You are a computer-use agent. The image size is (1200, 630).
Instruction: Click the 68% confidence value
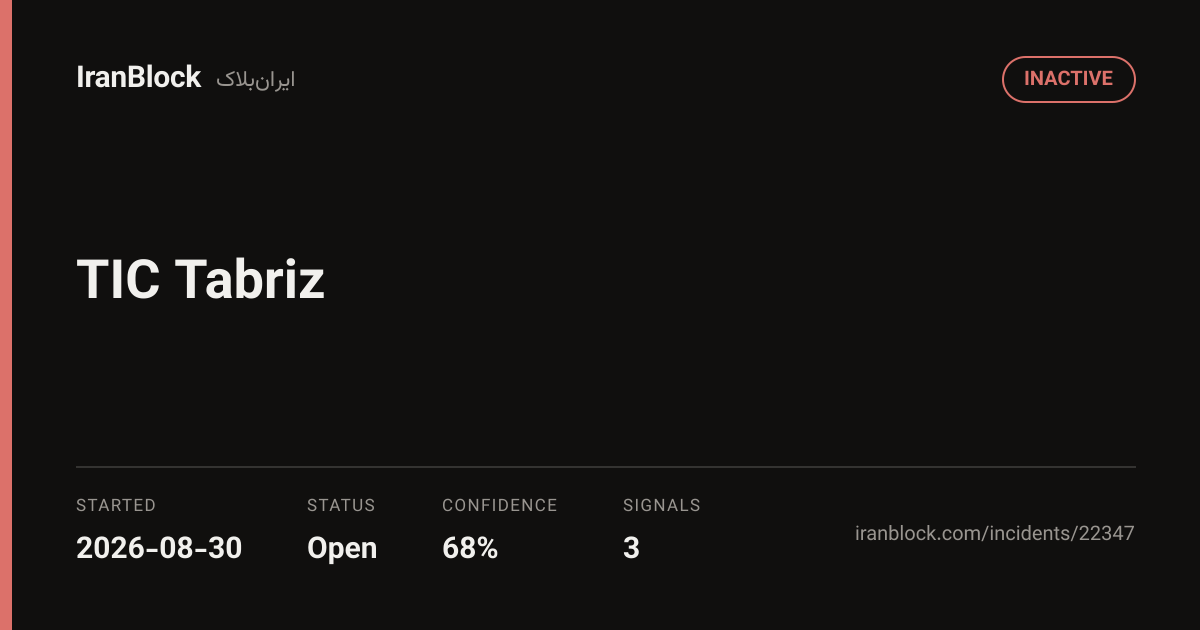tap(470, 548)
